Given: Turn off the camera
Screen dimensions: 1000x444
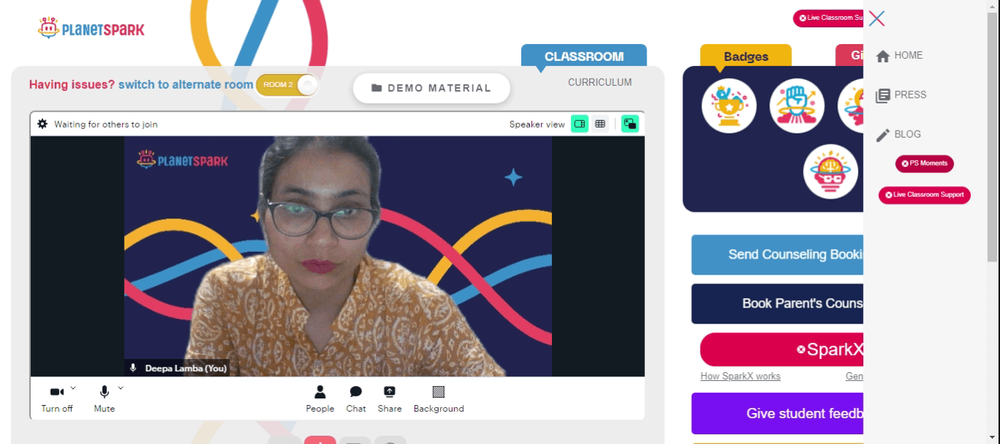Looking at the screenshot, I should click(57, 399).
